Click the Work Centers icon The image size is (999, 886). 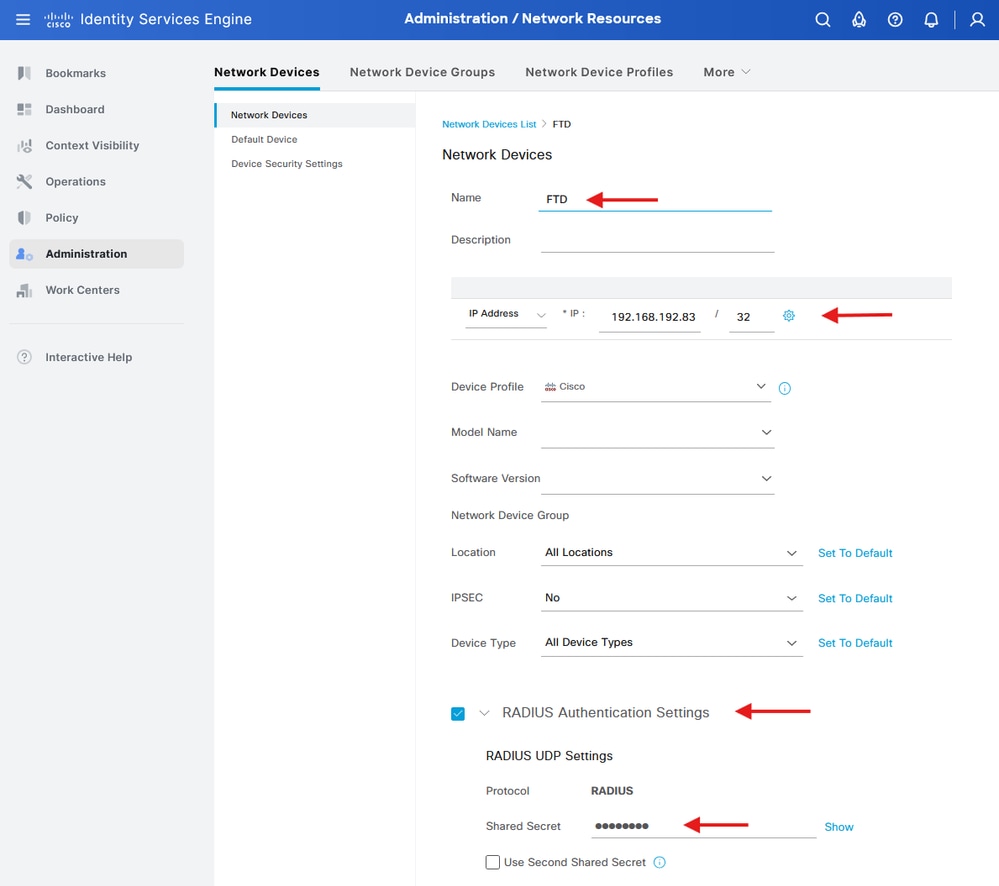pyautogui.click(x=24, y=290)
